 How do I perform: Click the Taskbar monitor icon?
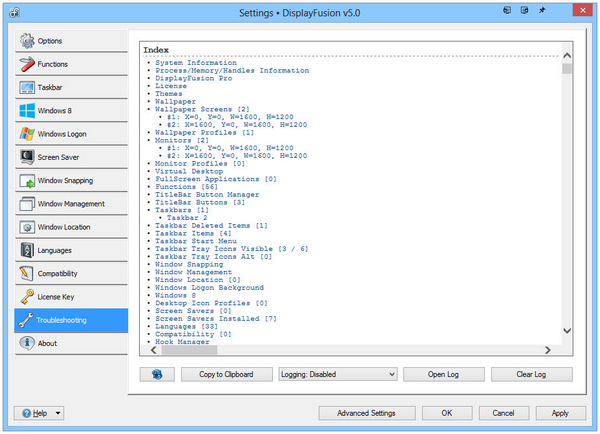tap(27, 88)
